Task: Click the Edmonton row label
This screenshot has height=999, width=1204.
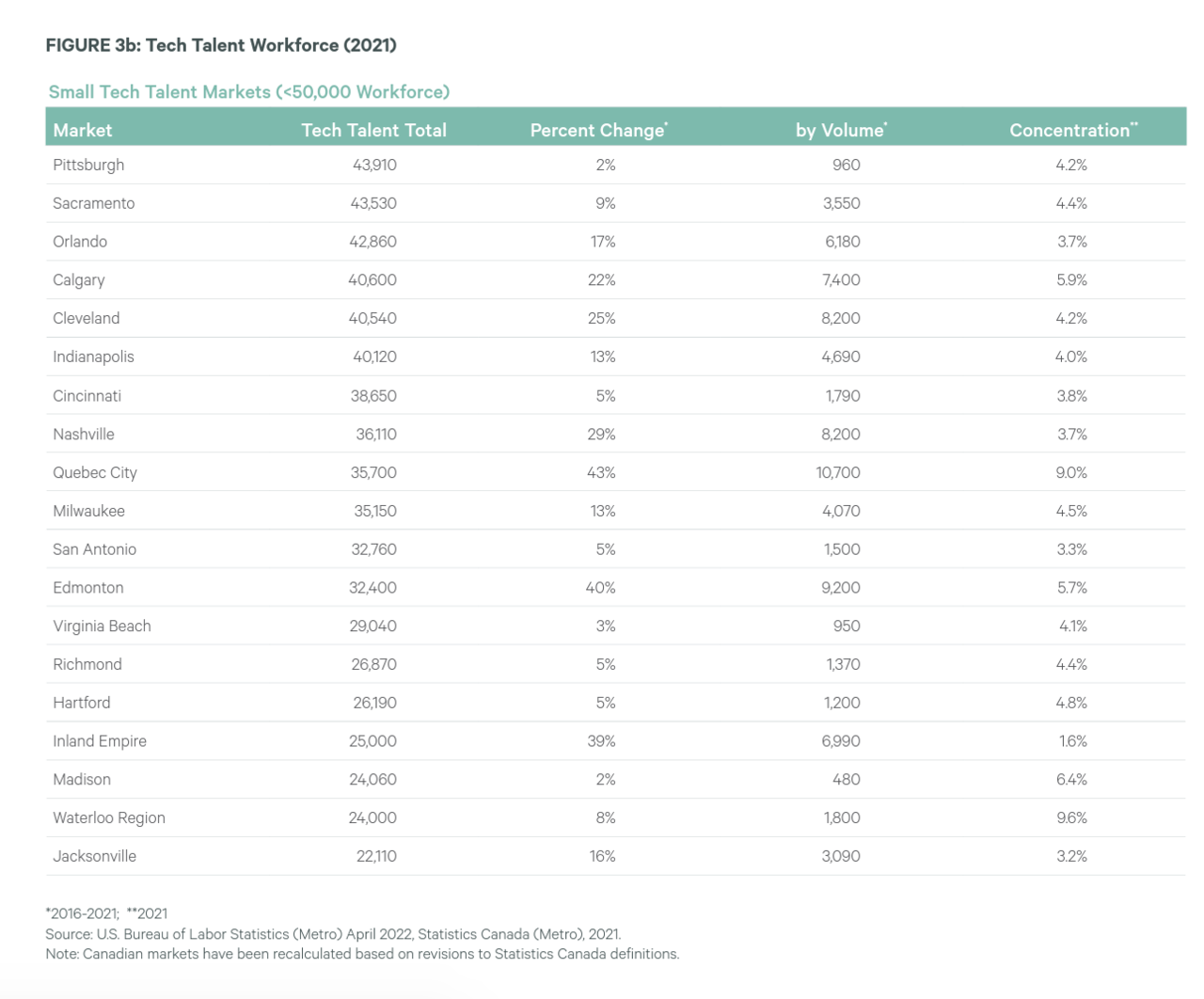Action: (x=88, y=587)
